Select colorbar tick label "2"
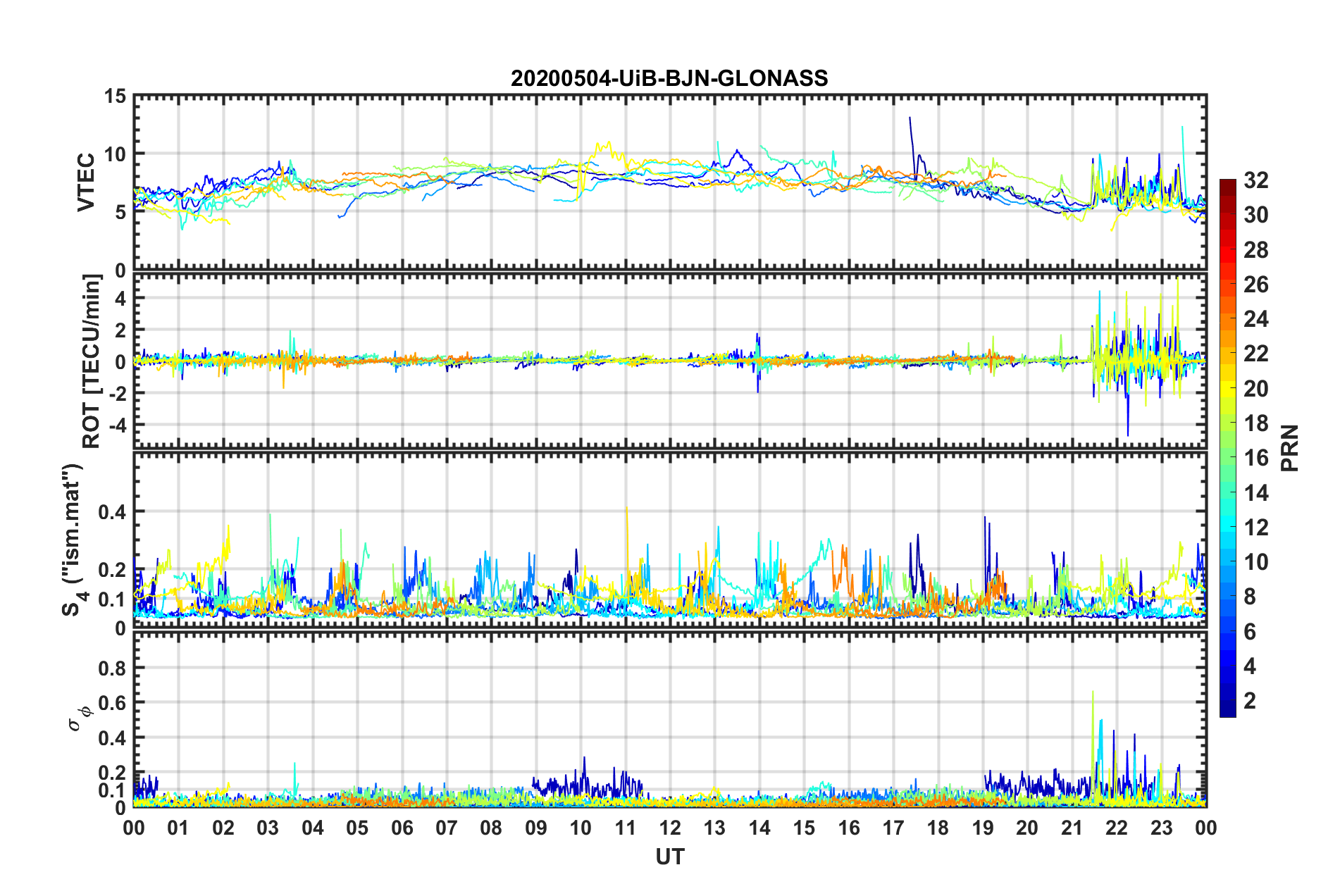This screenshot has height=896, width=1340. click(1250, 701)
